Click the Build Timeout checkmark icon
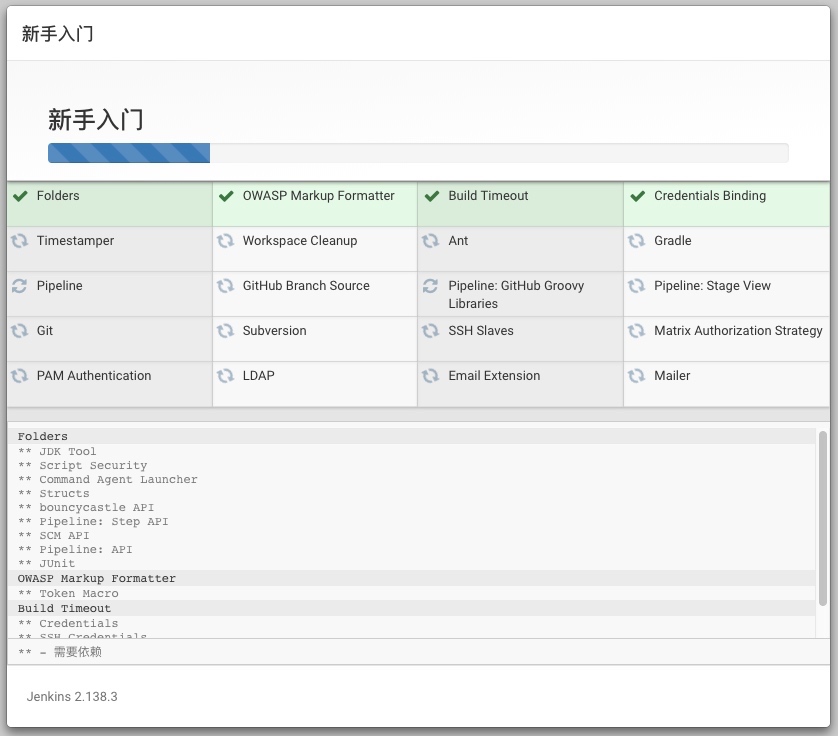 tap(431, 196)
